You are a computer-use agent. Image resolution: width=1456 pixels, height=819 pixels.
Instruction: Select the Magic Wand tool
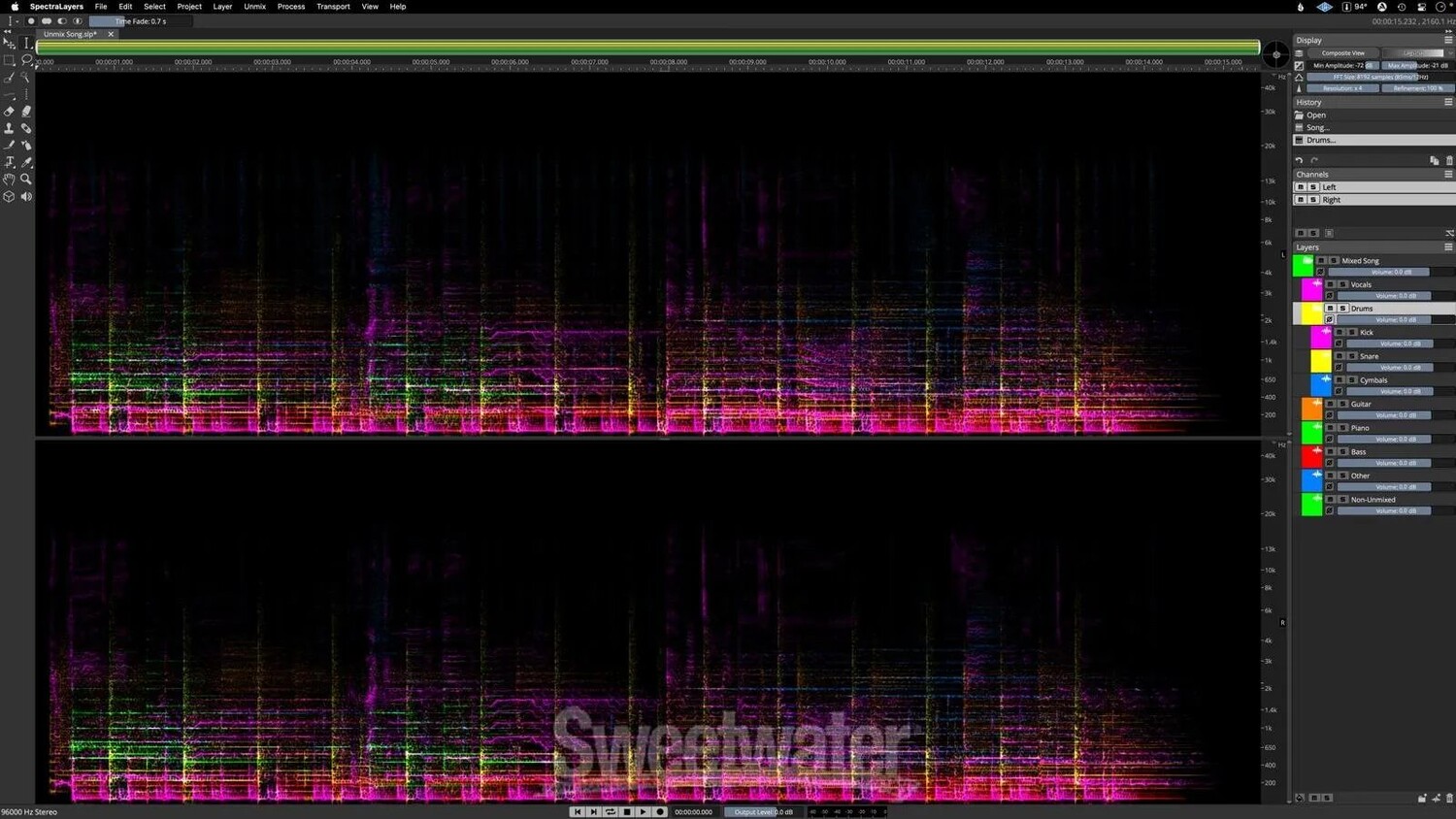(x=26, y=77)
